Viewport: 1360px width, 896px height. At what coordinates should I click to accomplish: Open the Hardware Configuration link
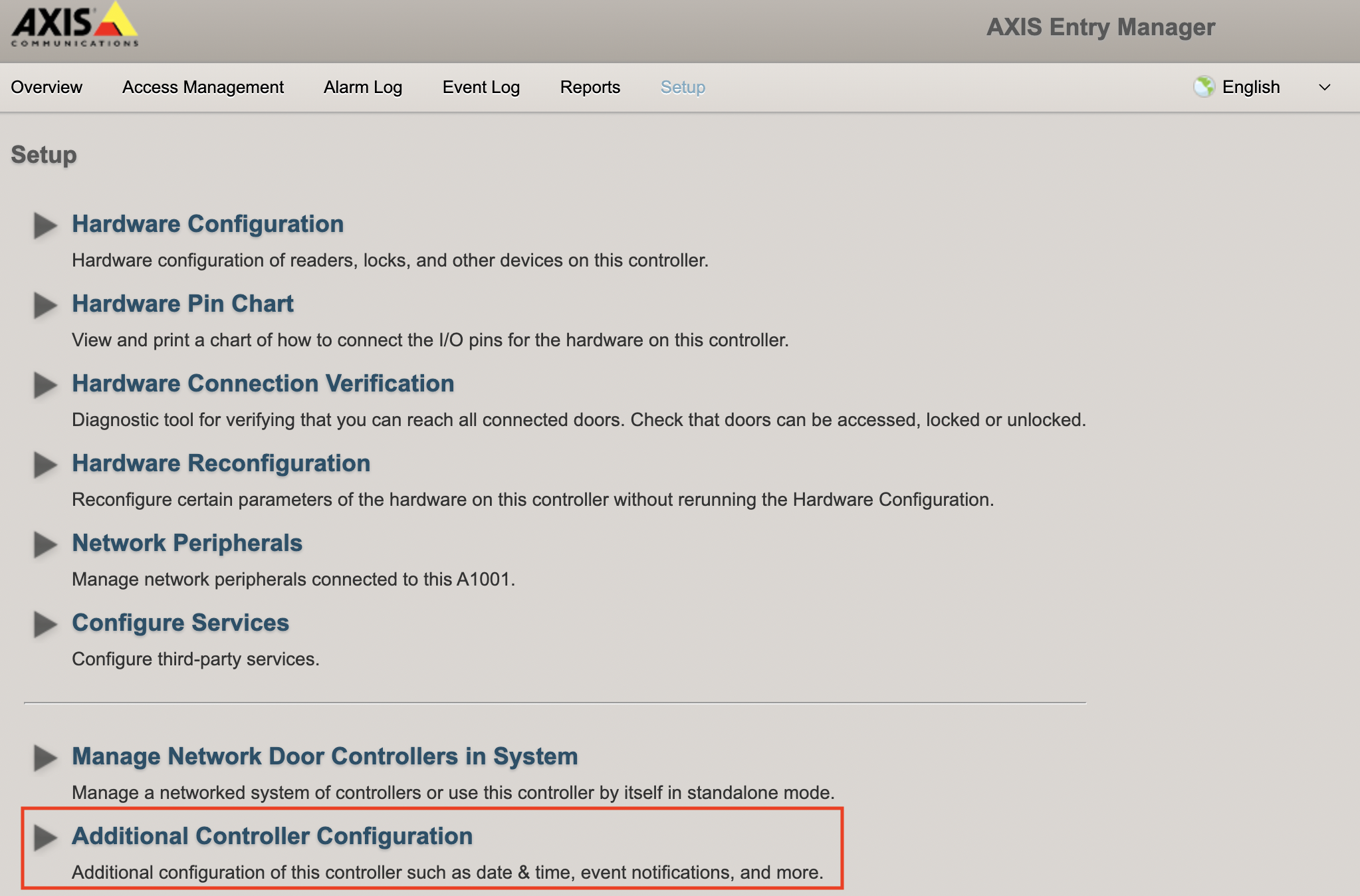(207, 224)
